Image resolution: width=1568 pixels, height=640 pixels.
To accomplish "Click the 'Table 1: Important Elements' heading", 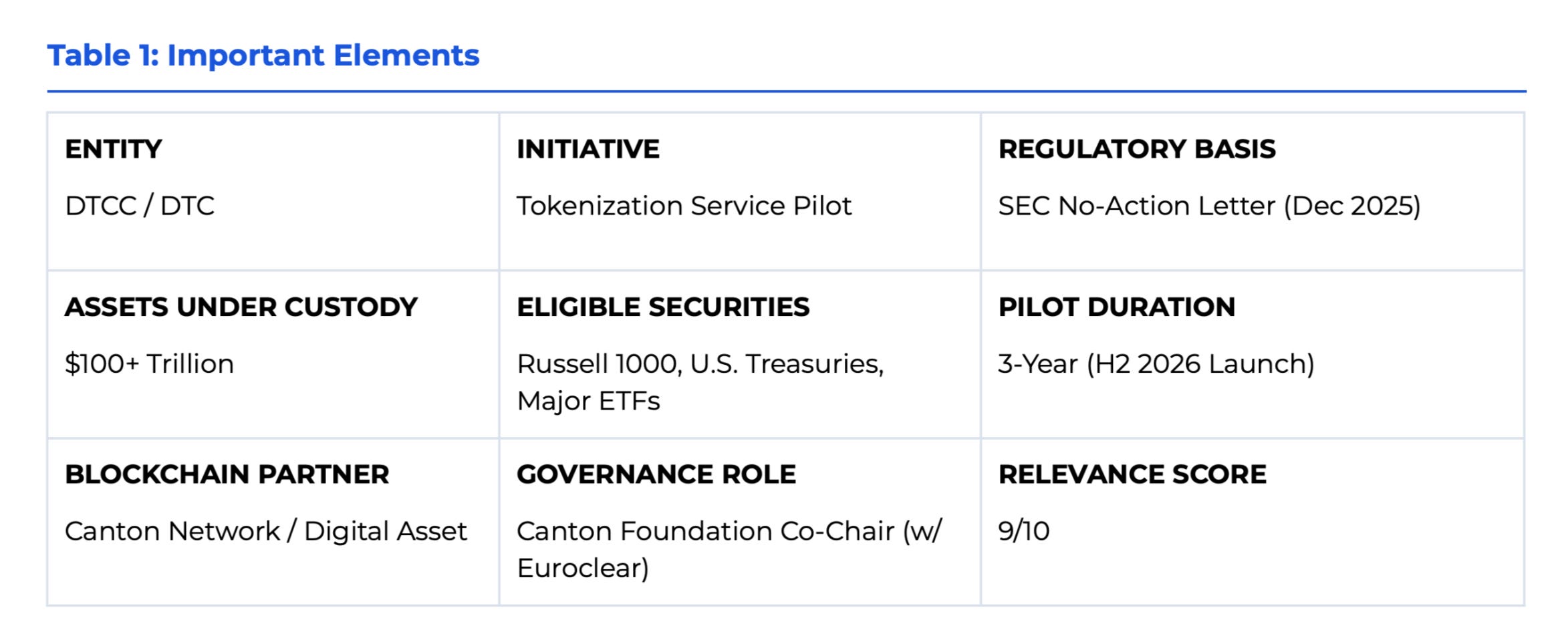I will pos(263,55).
